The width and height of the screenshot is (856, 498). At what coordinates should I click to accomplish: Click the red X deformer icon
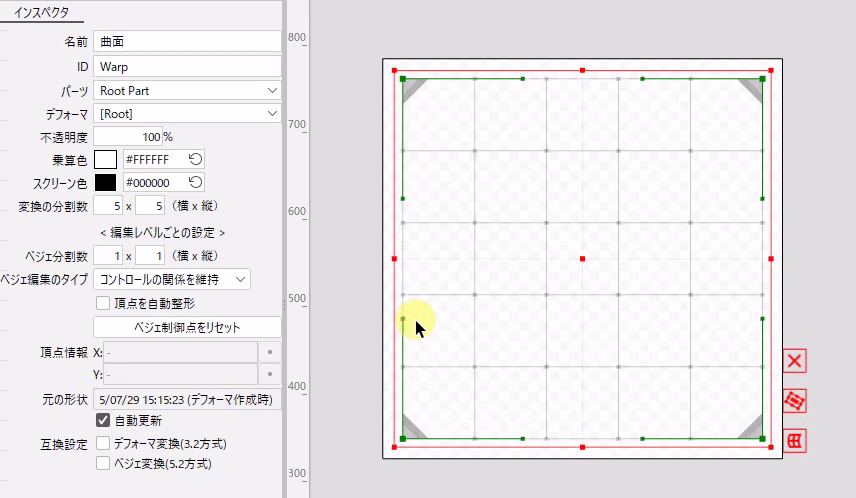(x=795, y=361)
